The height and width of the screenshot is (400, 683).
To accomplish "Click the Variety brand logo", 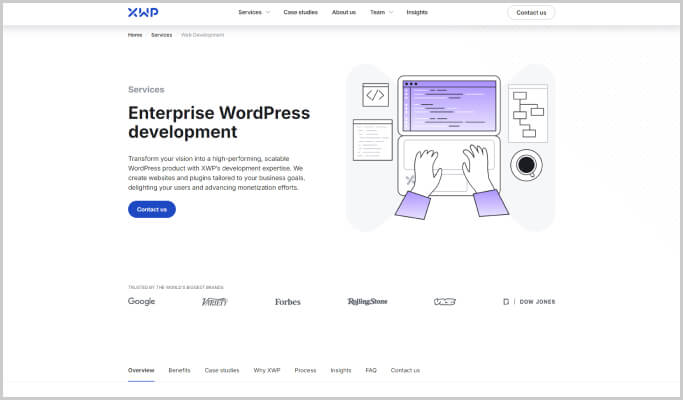I will point(214,301).
